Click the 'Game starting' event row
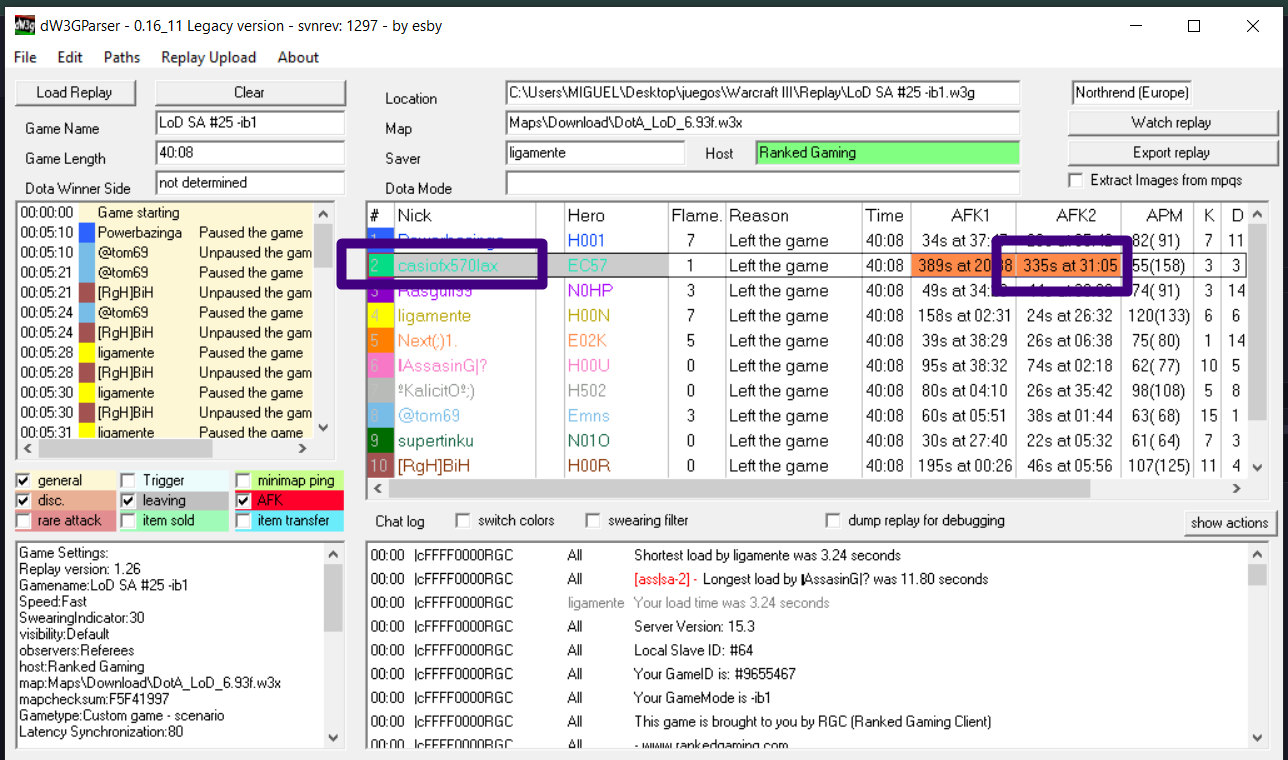This screenshot has height=760, width=1288. [165, 212]
